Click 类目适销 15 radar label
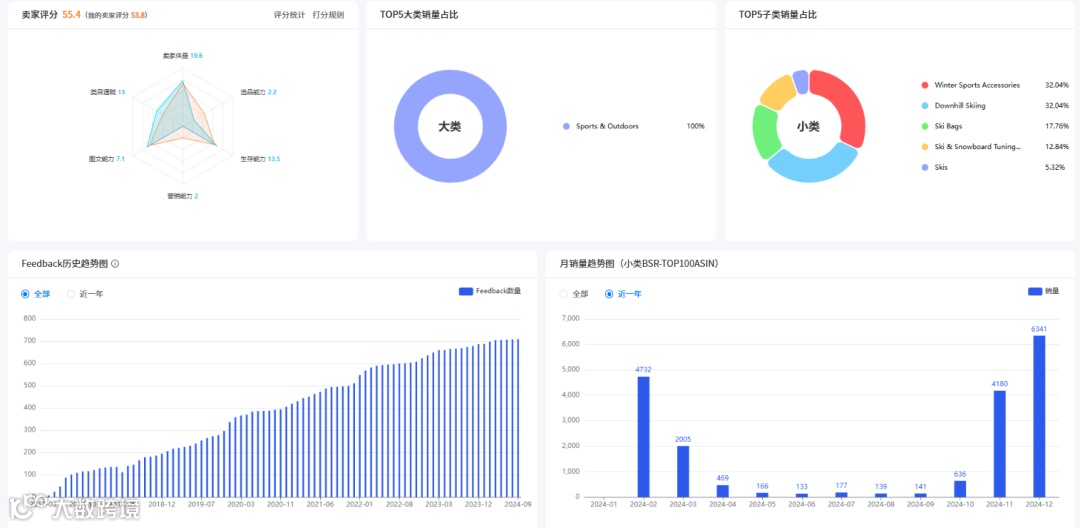Viewport: 1080px width, 528px height. (108, 92)
